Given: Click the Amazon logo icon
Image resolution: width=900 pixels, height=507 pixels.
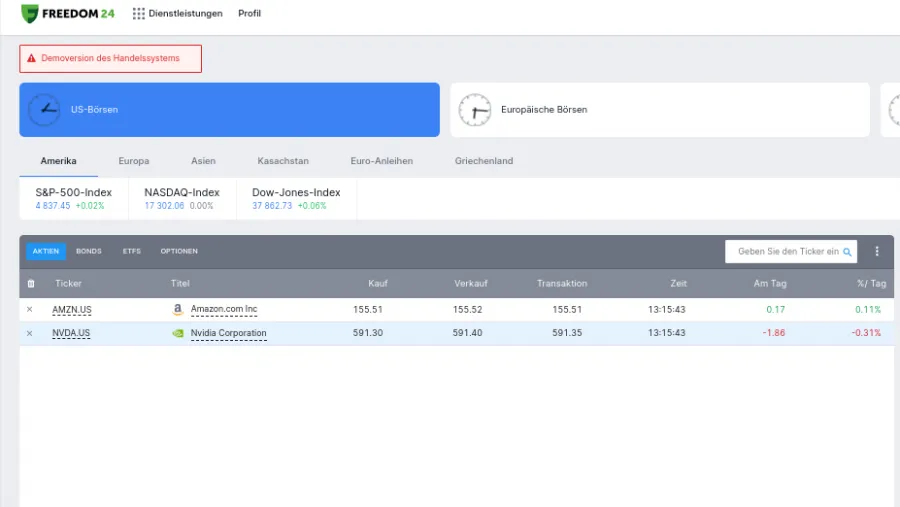Looking at the screenshot, I should coord(178,310).
